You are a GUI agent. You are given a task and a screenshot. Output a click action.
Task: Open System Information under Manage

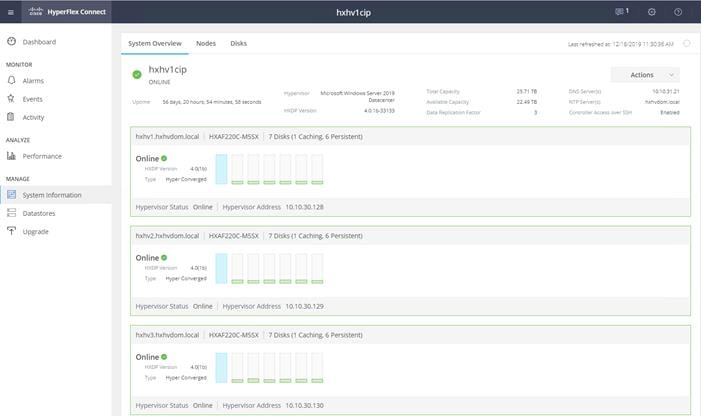coord(52,195)
